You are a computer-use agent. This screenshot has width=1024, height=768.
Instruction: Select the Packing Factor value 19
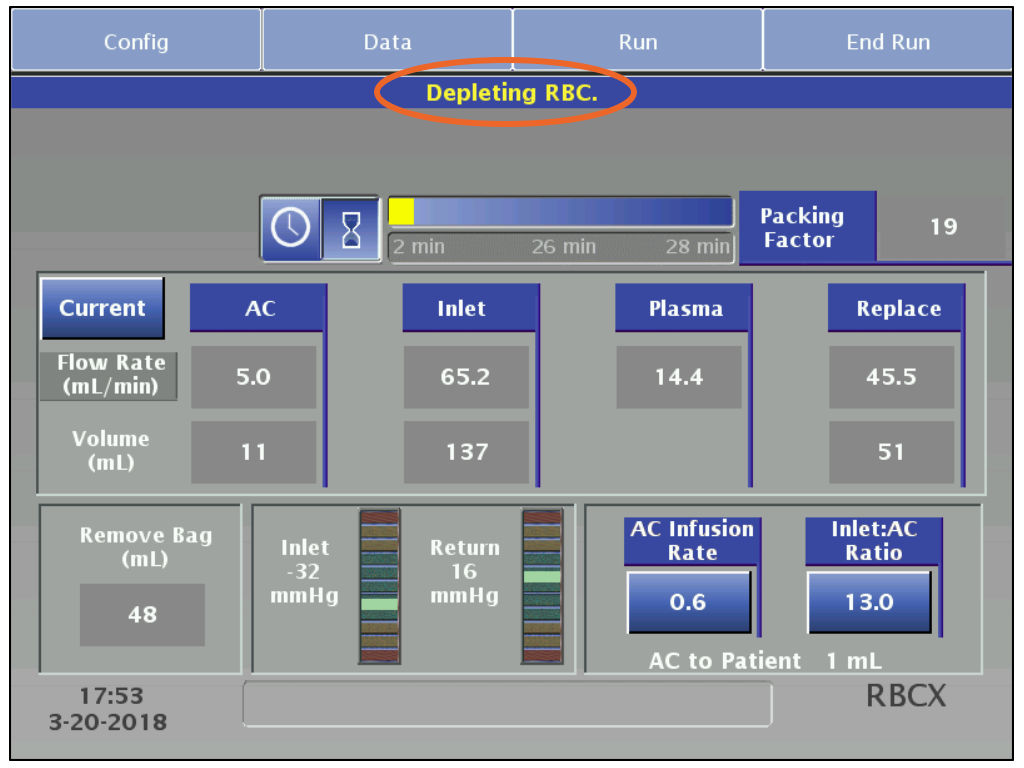pyautogui.click(x=943, y=227)
